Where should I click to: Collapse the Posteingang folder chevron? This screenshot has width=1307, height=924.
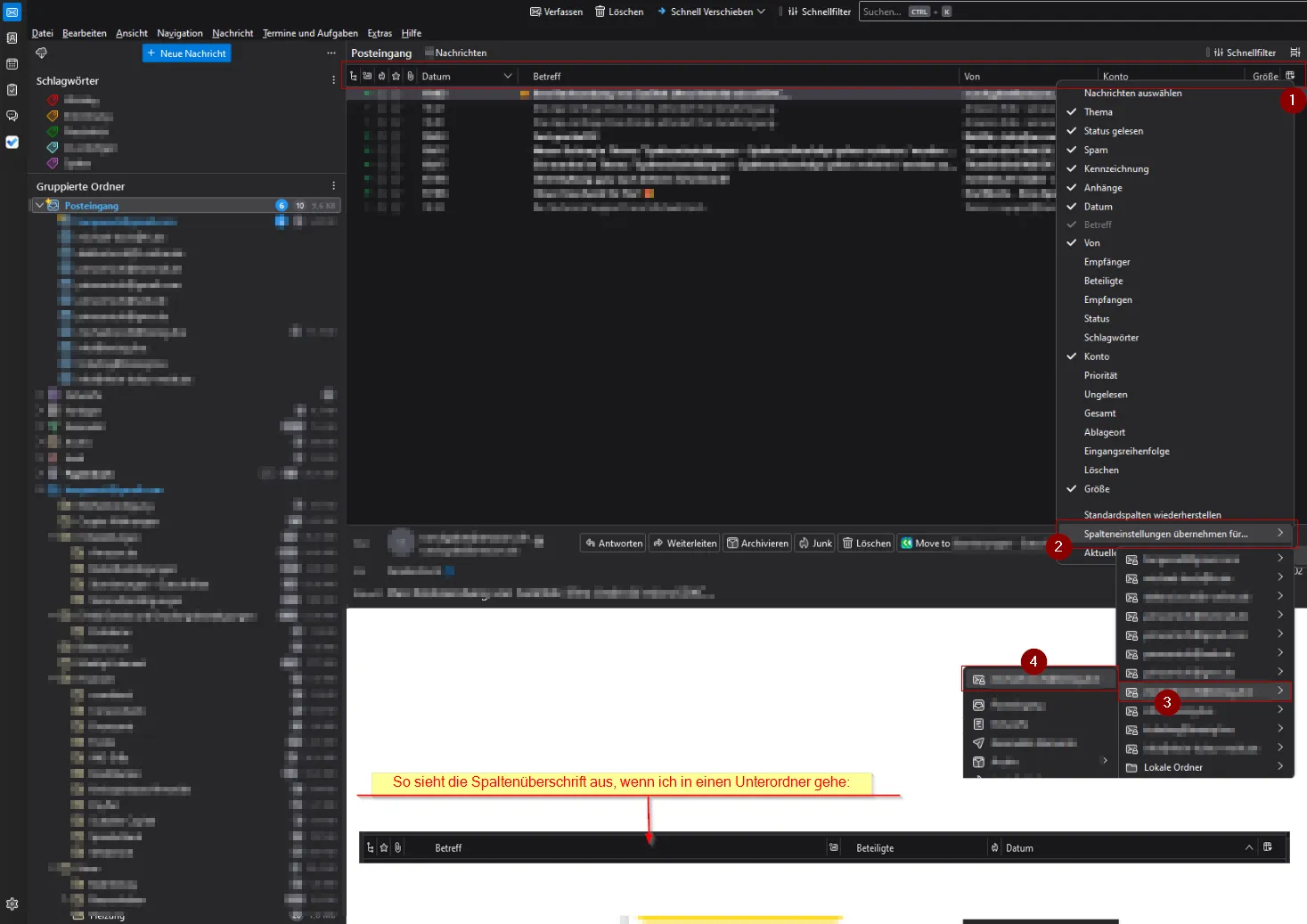[39, 205]
